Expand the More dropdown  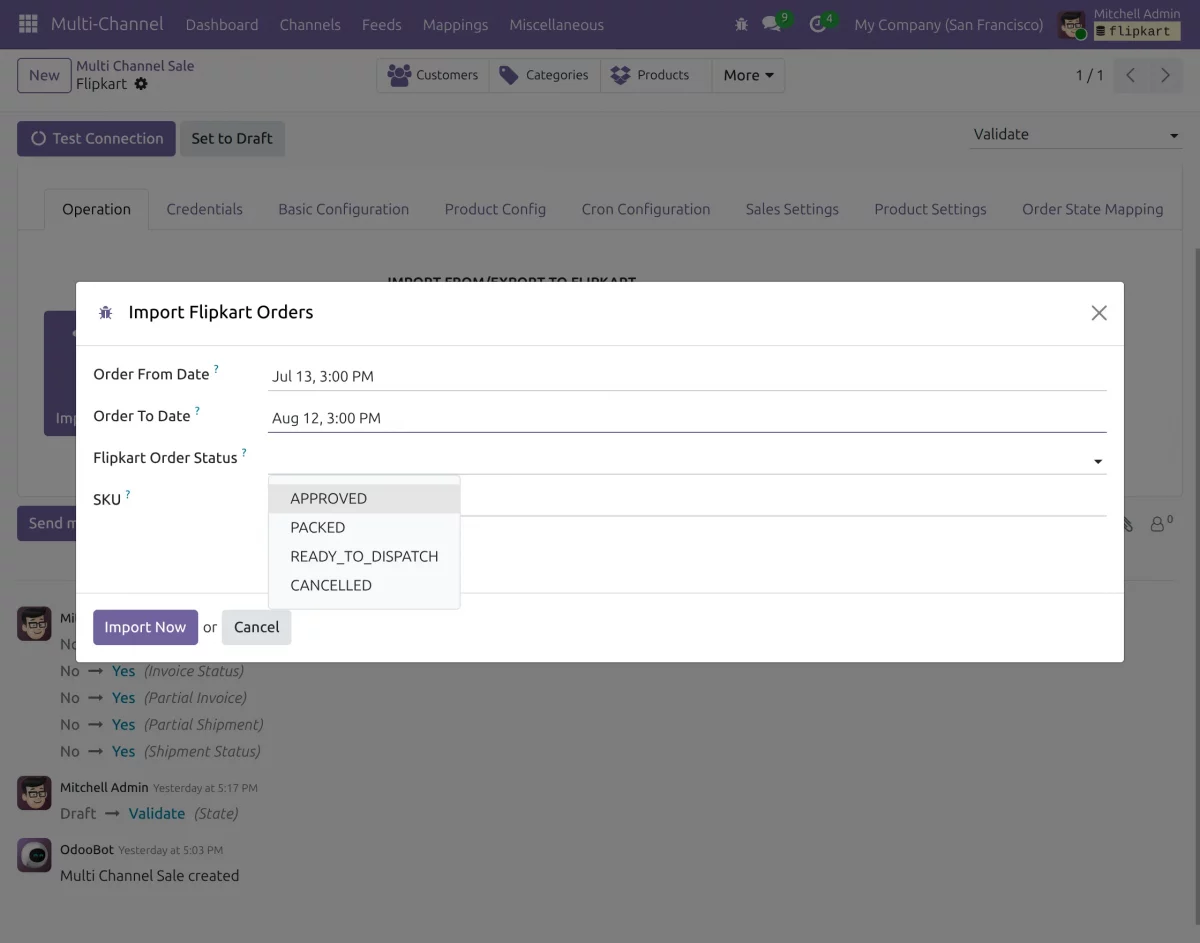748,75
